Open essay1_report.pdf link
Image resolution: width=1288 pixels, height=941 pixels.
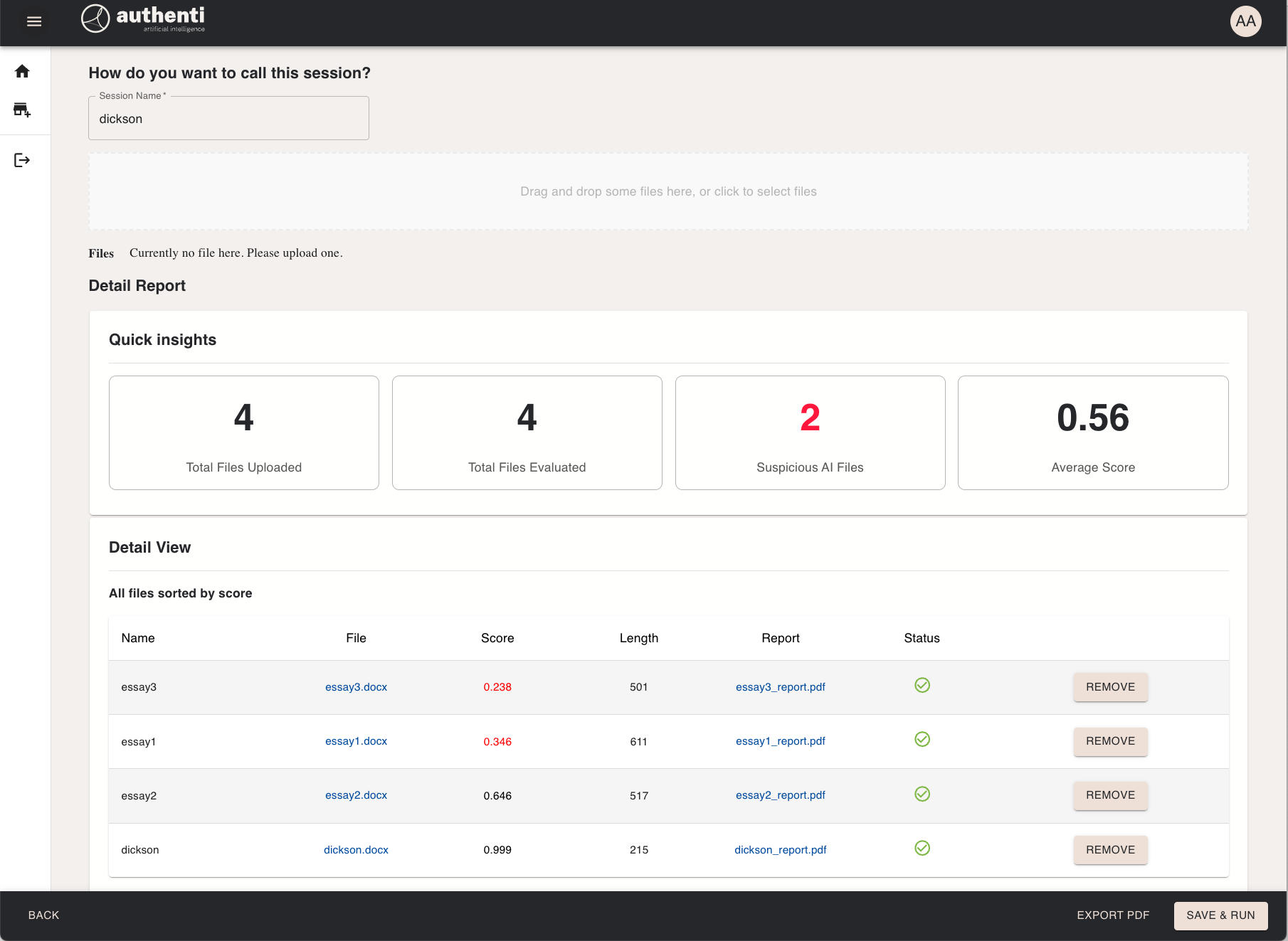(781, 741)
